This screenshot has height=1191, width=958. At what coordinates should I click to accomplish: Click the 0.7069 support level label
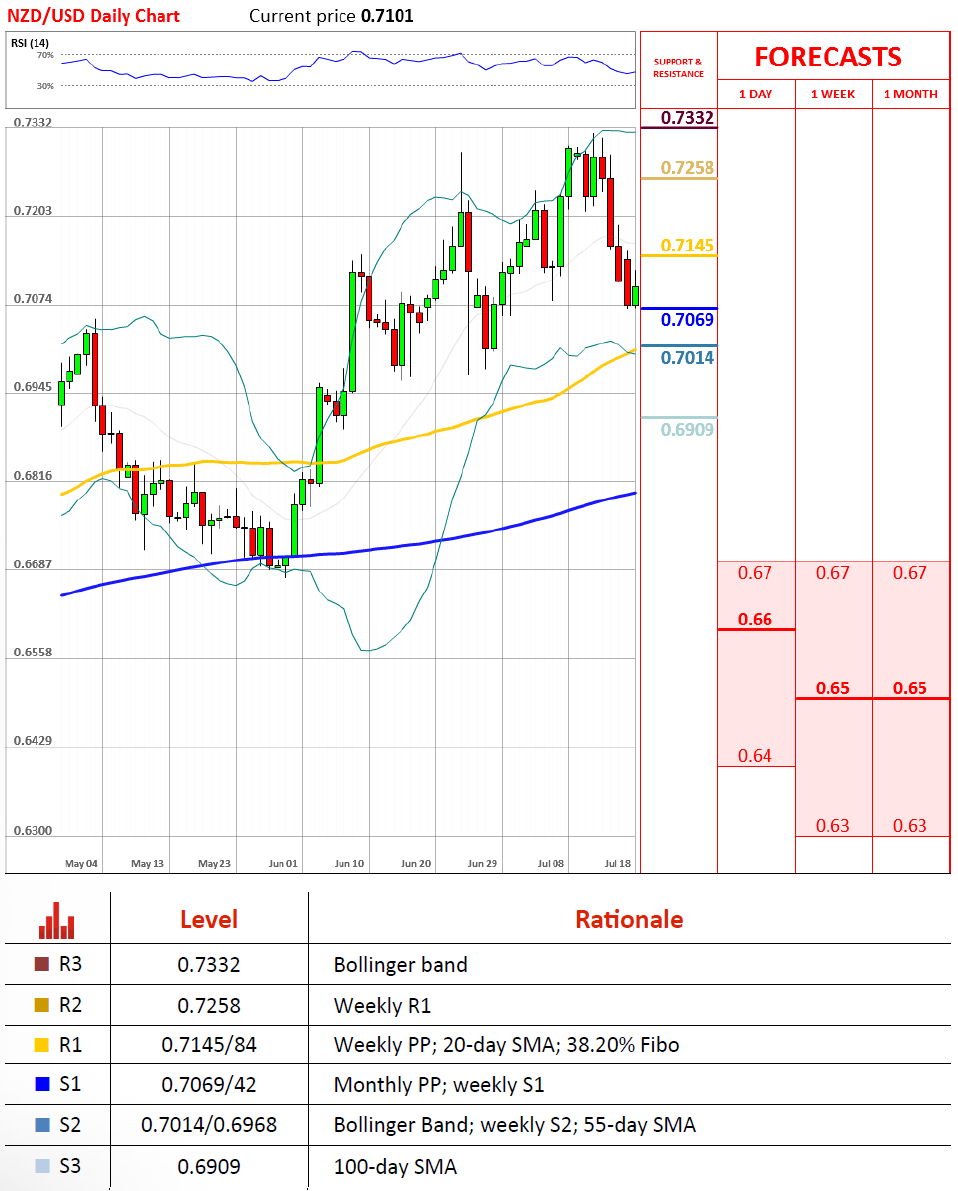pos(687,319)
